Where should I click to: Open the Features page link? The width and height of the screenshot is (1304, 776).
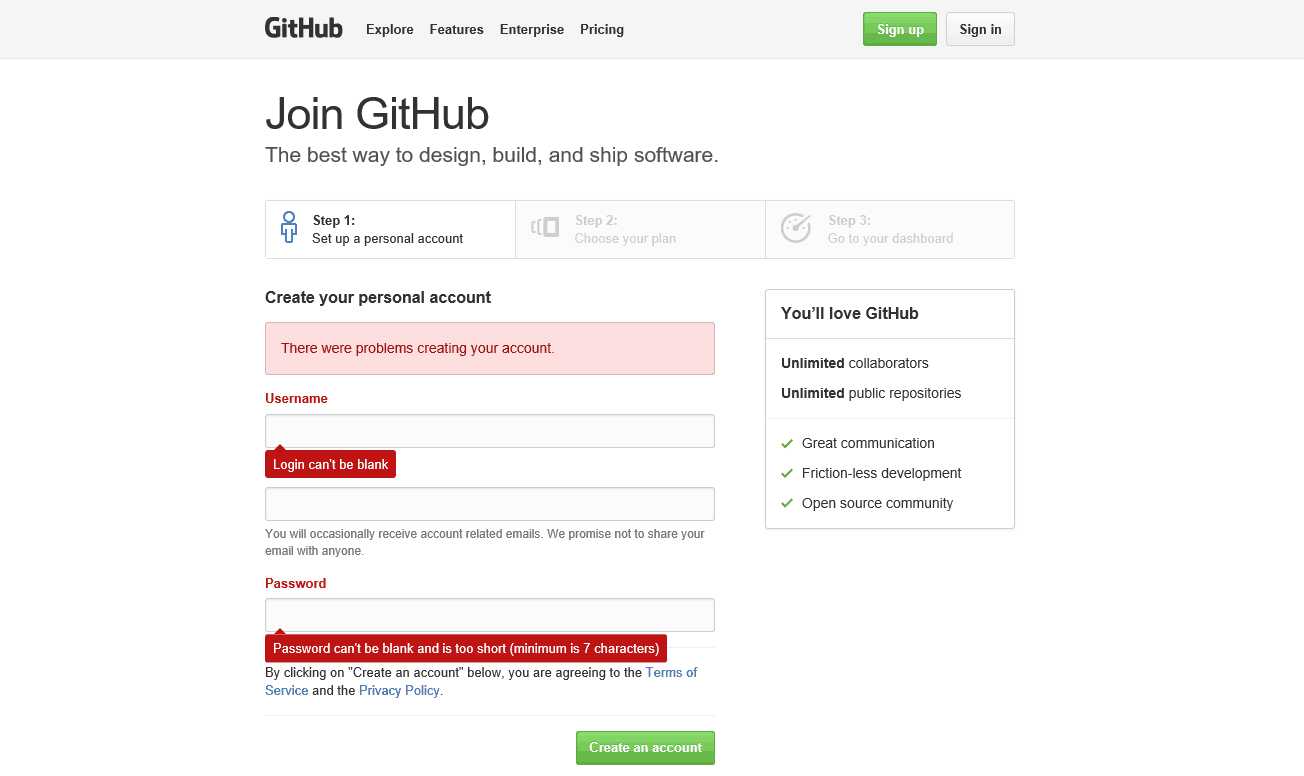pyautogui.click(x=457, y=30)
